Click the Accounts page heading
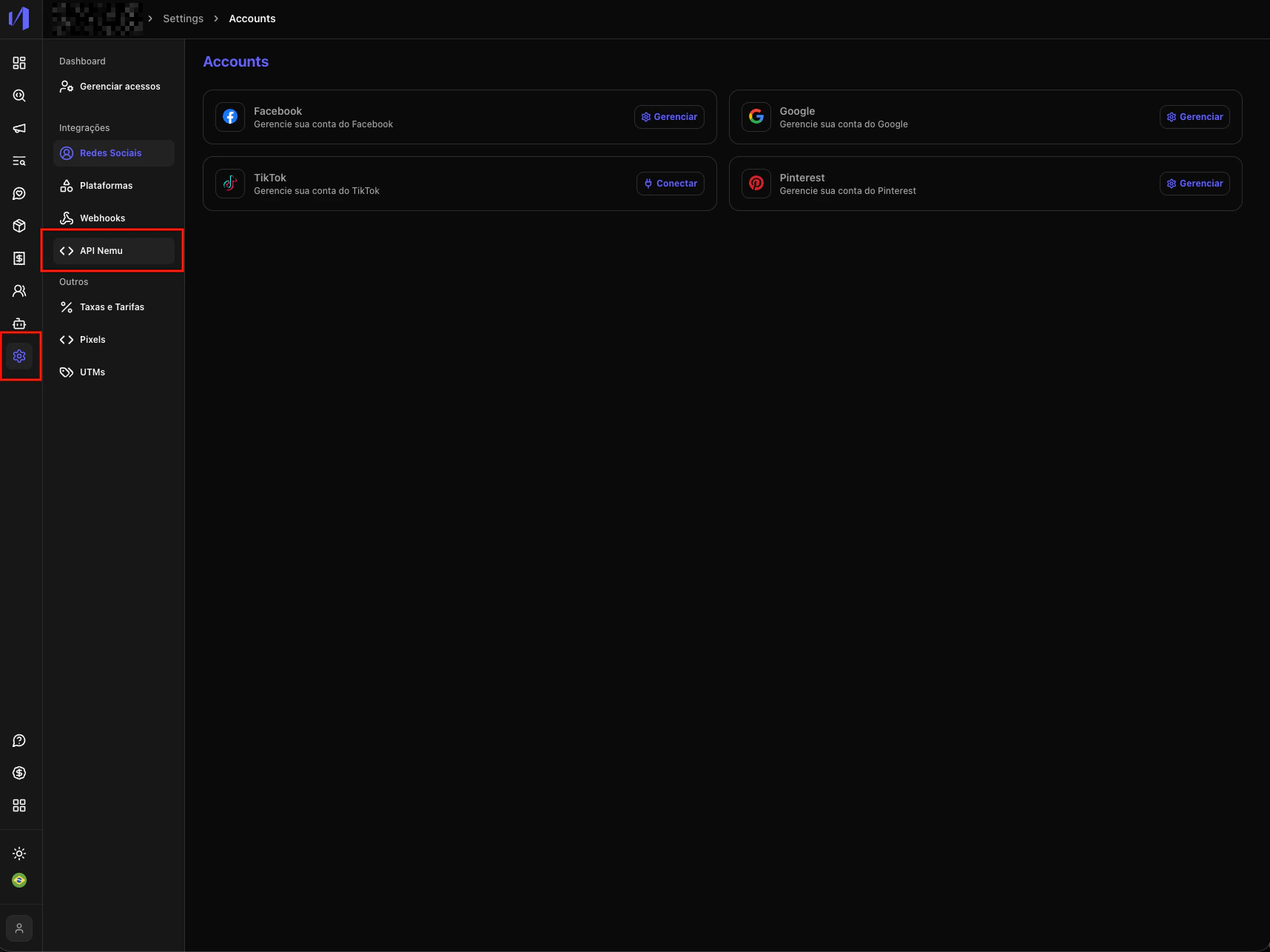 (x=236, y=61)
